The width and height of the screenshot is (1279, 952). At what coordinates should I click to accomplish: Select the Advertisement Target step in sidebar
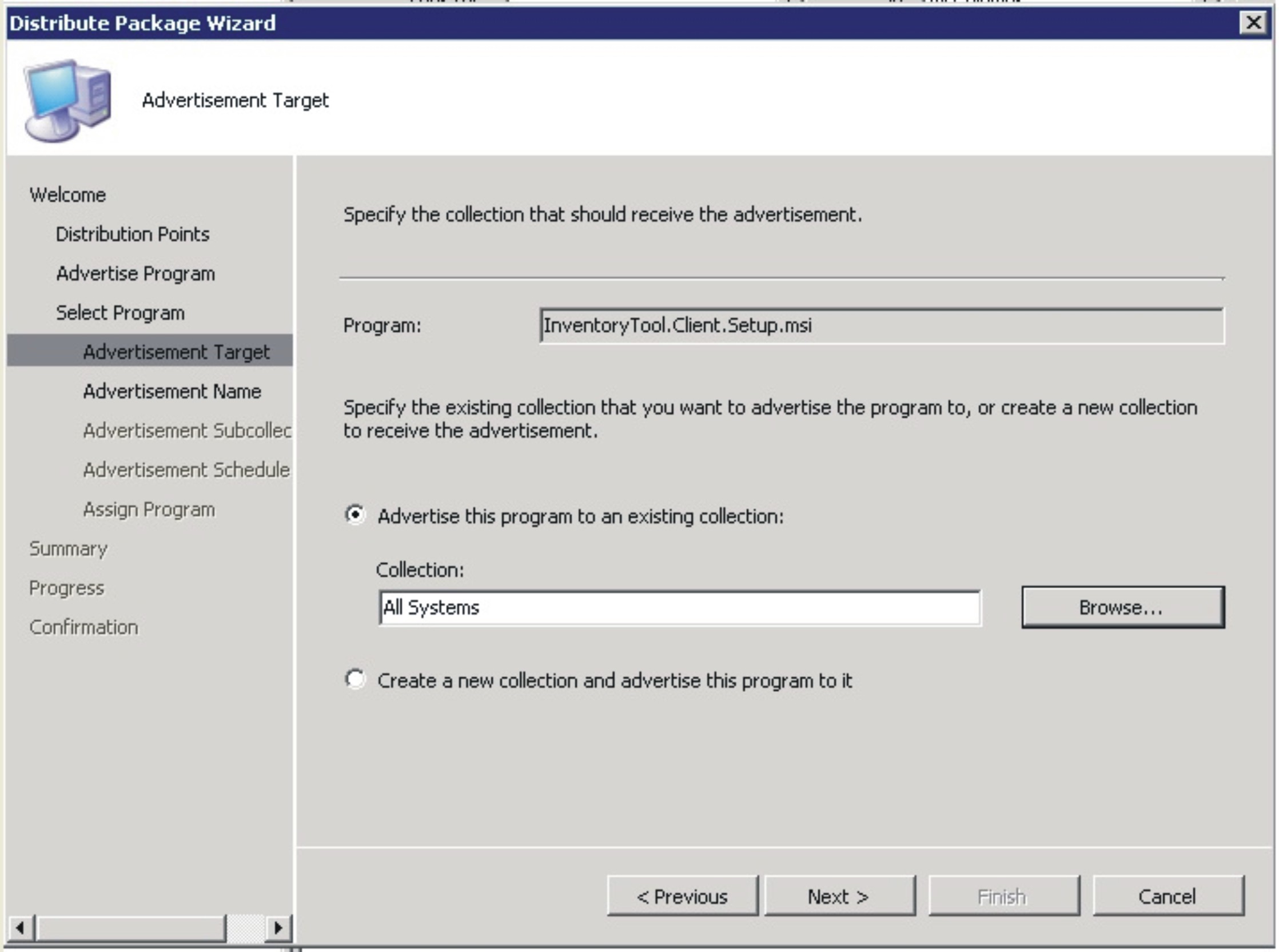pyautogui.click(x=150, y=351)
